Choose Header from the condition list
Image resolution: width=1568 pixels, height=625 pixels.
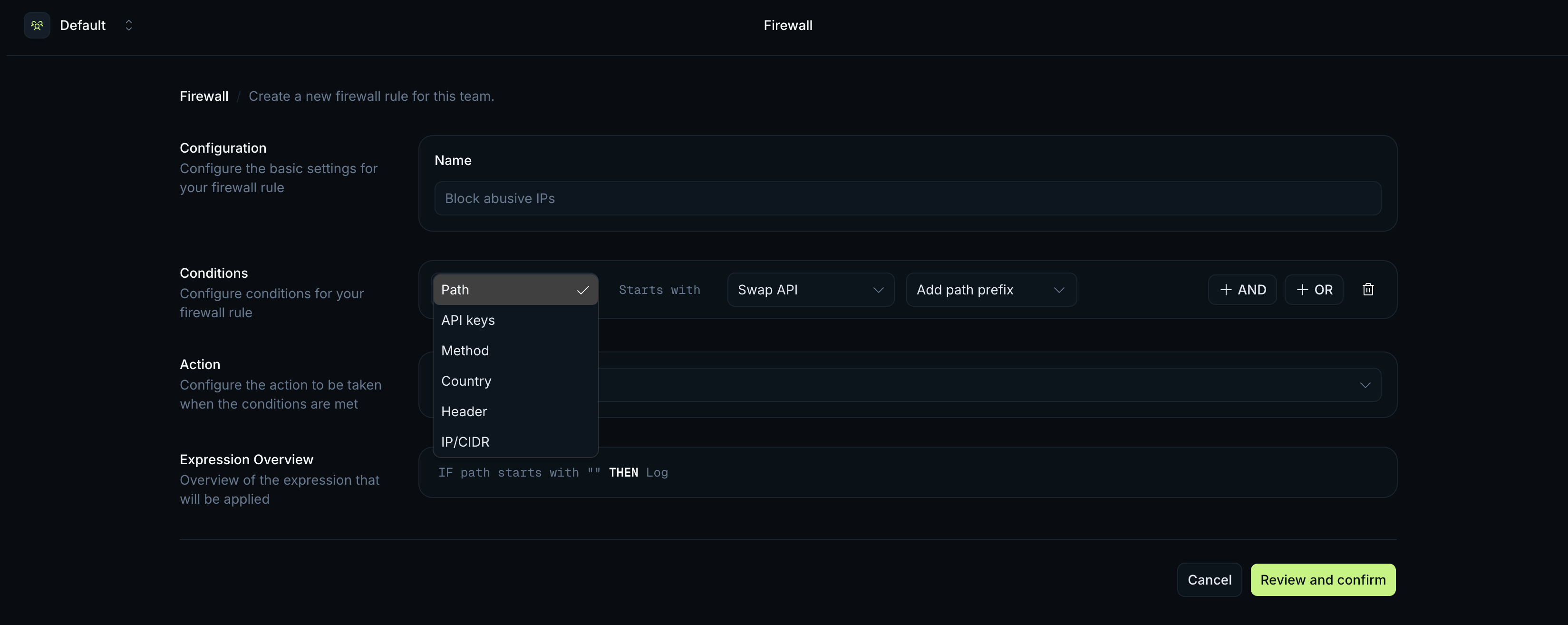(515, 412)
